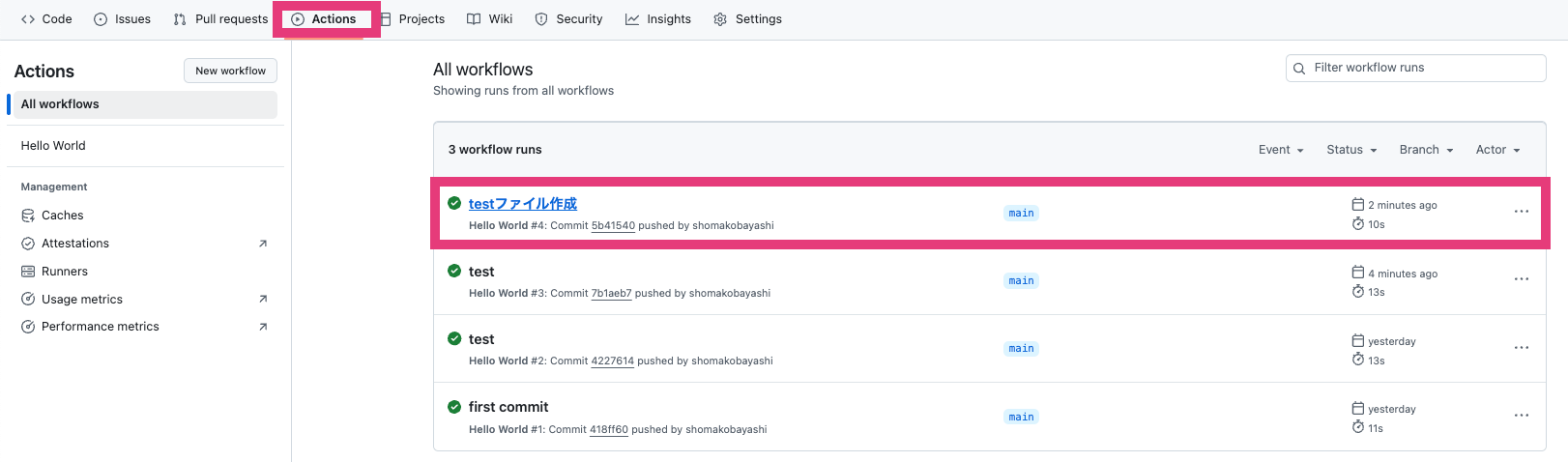Click success check icon of run #3
This screenshot has height=462, width=1568.
pos(454,271)
